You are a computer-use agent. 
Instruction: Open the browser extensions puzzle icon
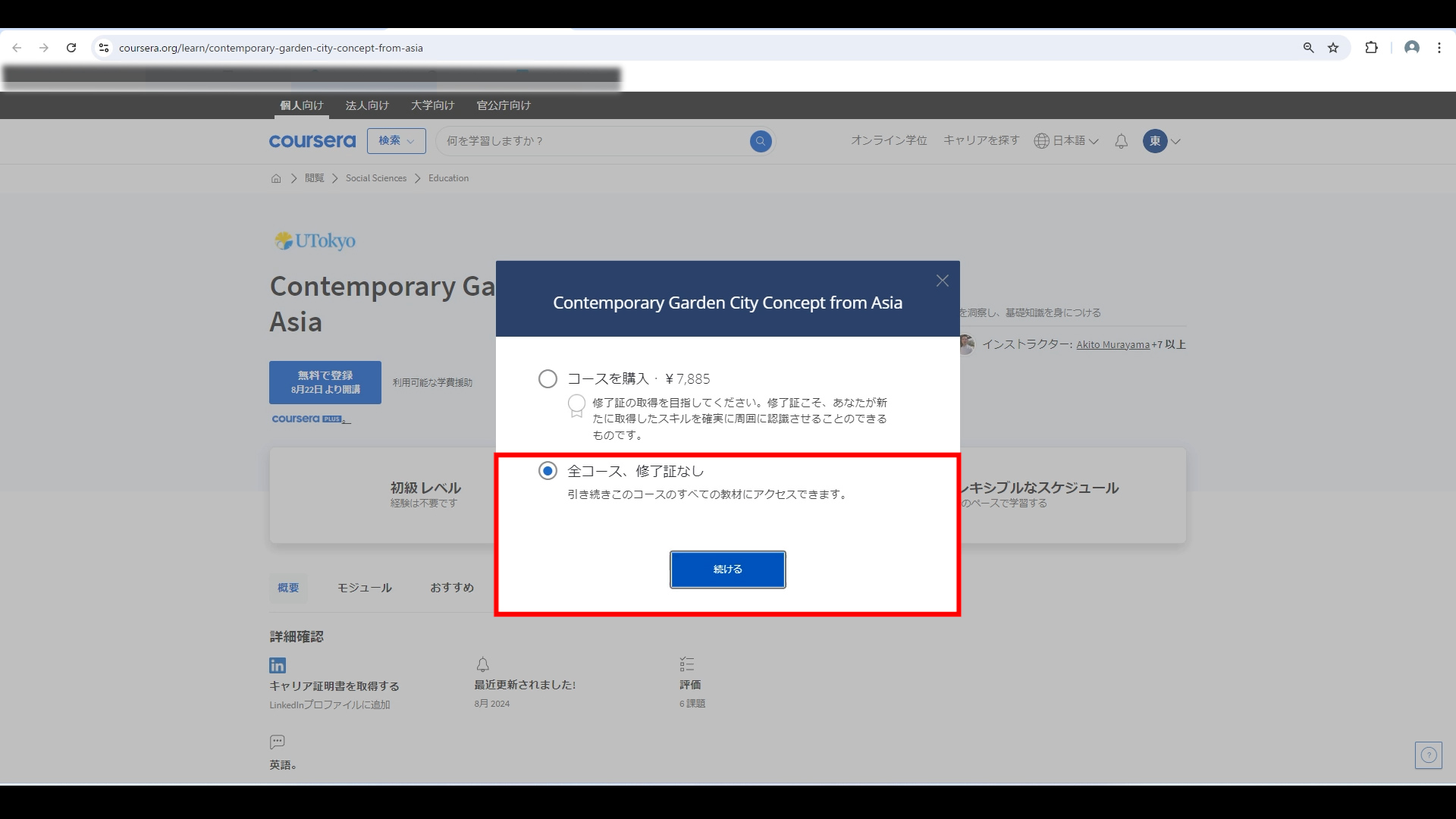1371,48
